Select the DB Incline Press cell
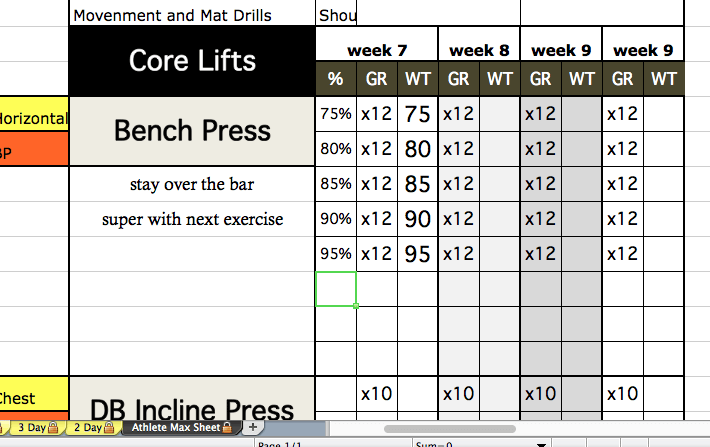Screen dimensions: 710x447 pos(192,399)
